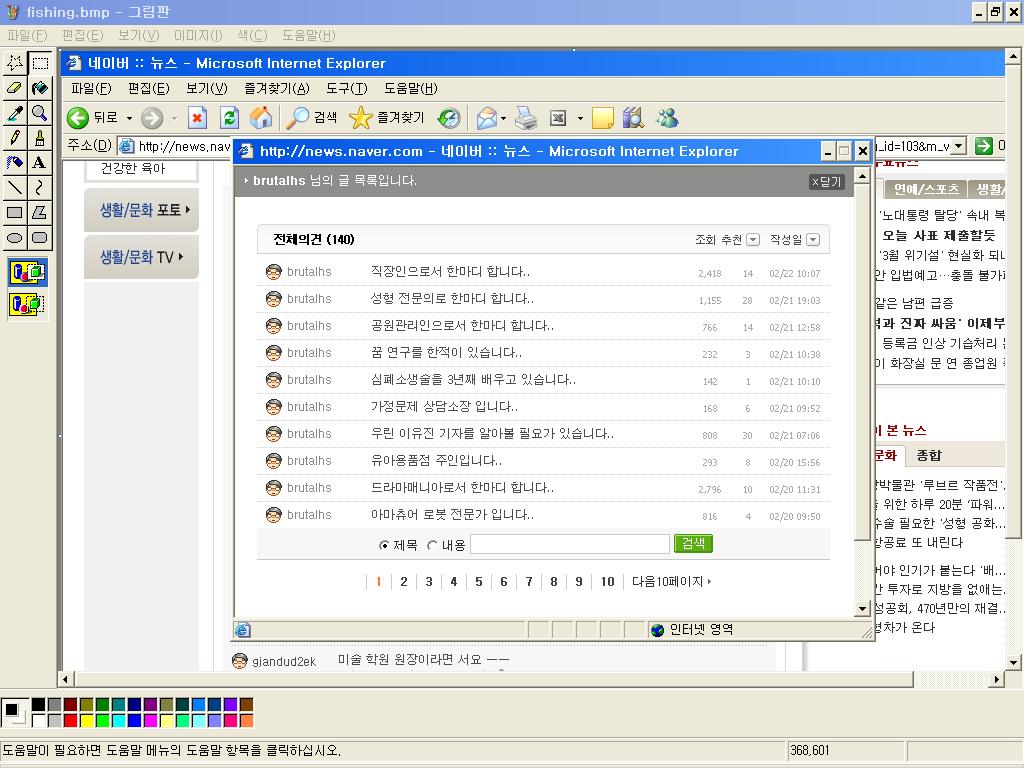Image resolution: width=1024 pixels, height=768 pixels.
Task: Select the Polygon shape tool
Action: click(x=40, y=212)
